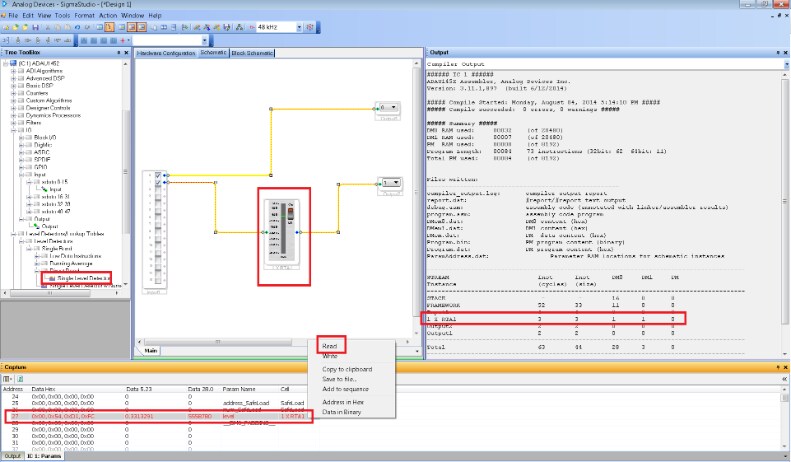Open the View menu
The width and height of the screenshot is (791, 462).
(x=44, y=16)
